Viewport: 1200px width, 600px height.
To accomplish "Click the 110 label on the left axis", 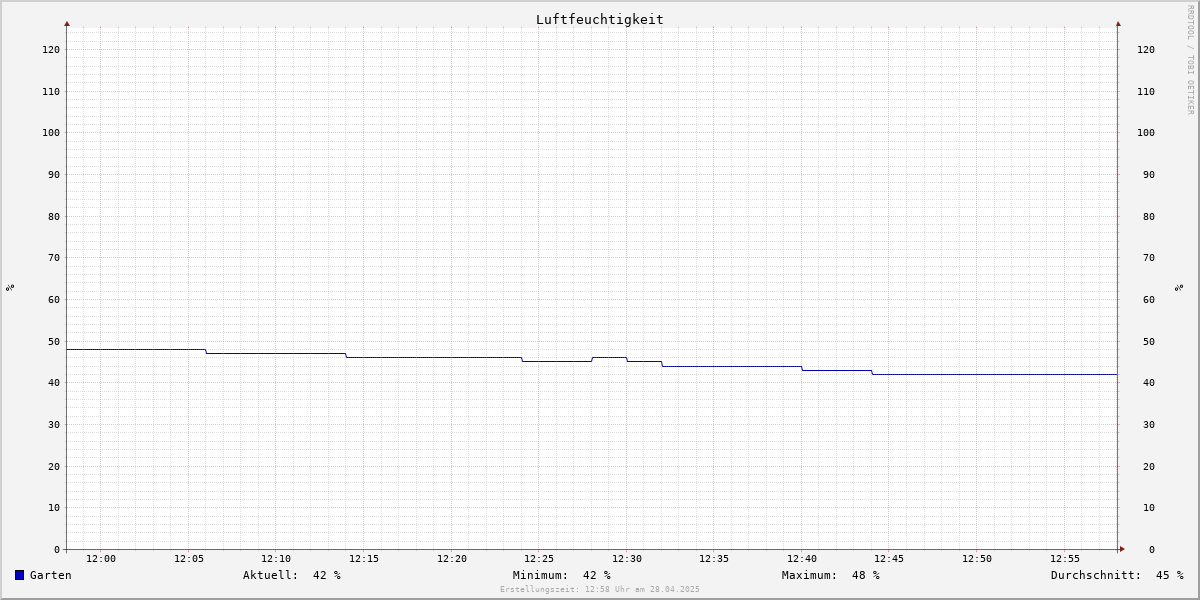I will click(51, 91).
